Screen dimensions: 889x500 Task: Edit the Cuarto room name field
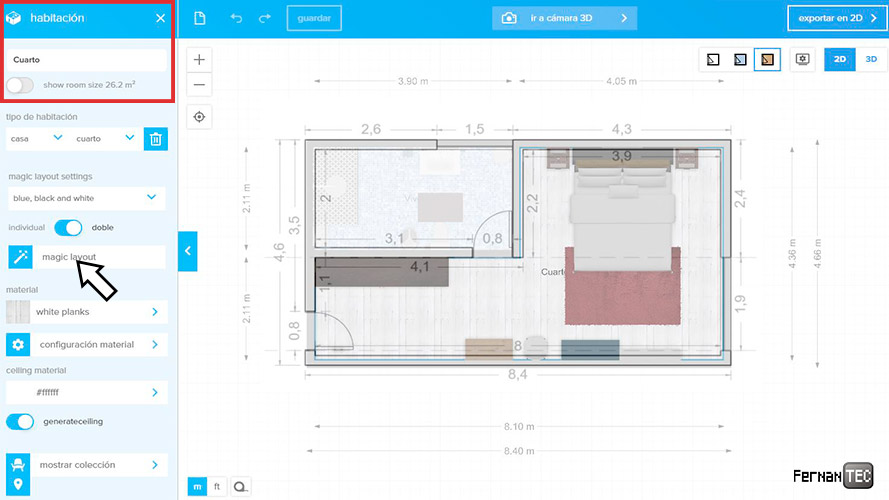(x=86, y=60)
